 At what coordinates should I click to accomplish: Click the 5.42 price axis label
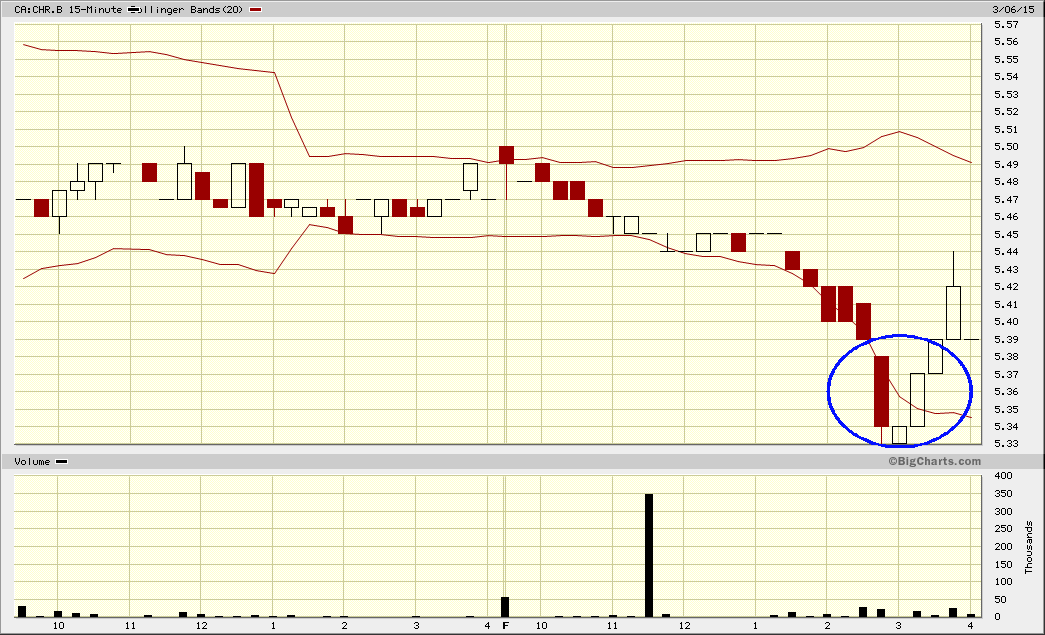coord(1006,287)
